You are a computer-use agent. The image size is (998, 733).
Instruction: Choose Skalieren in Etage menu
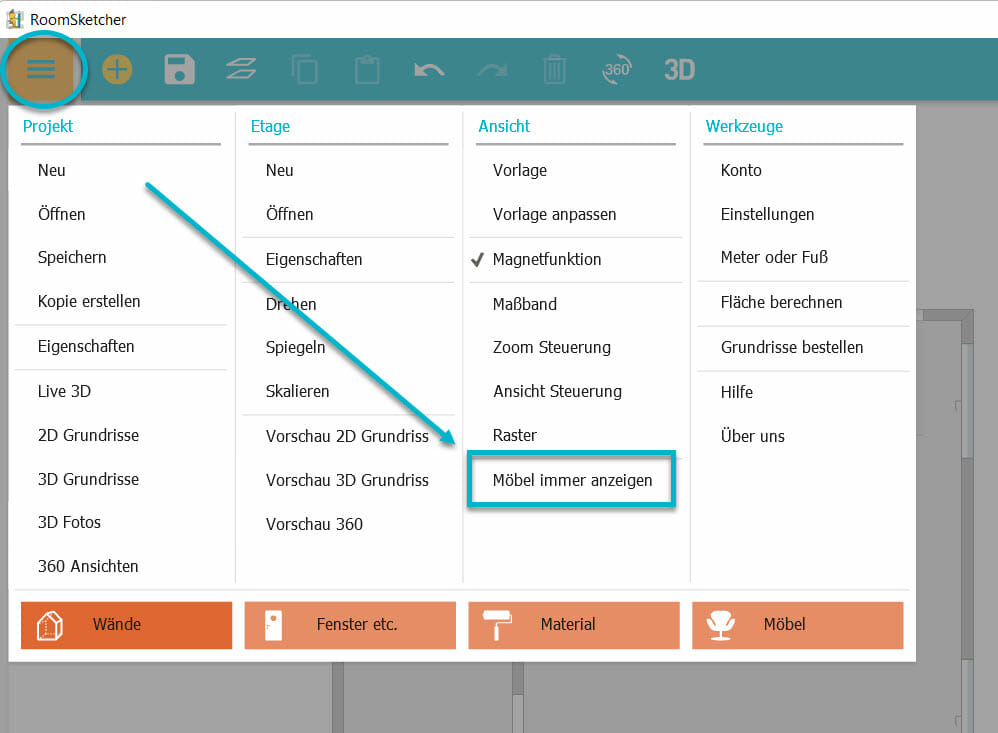pos(297,391)
